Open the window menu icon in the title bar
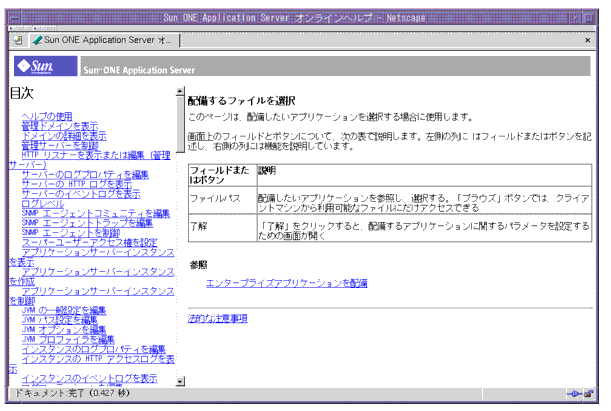 pyautogui.click(x=14, y=18)
